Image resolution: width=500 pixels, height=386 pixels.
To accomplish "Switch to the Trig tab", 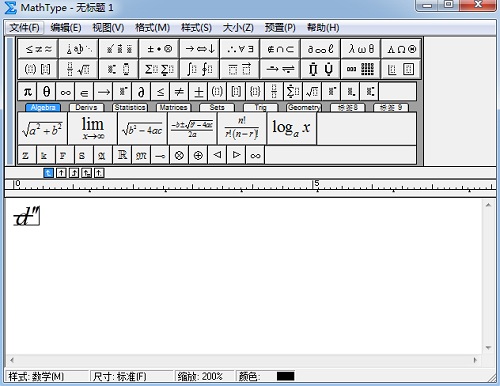I will point(261,107).
